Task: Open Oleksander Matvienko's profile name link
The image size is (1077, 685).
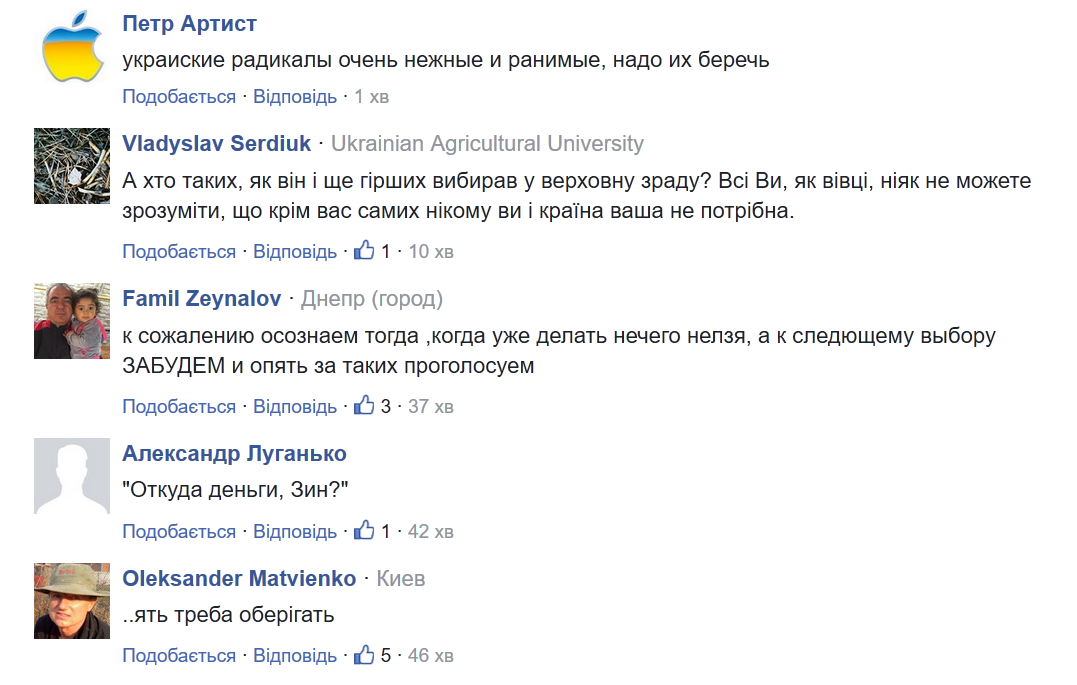Action: pyautogui.click(x=239, y=578)
